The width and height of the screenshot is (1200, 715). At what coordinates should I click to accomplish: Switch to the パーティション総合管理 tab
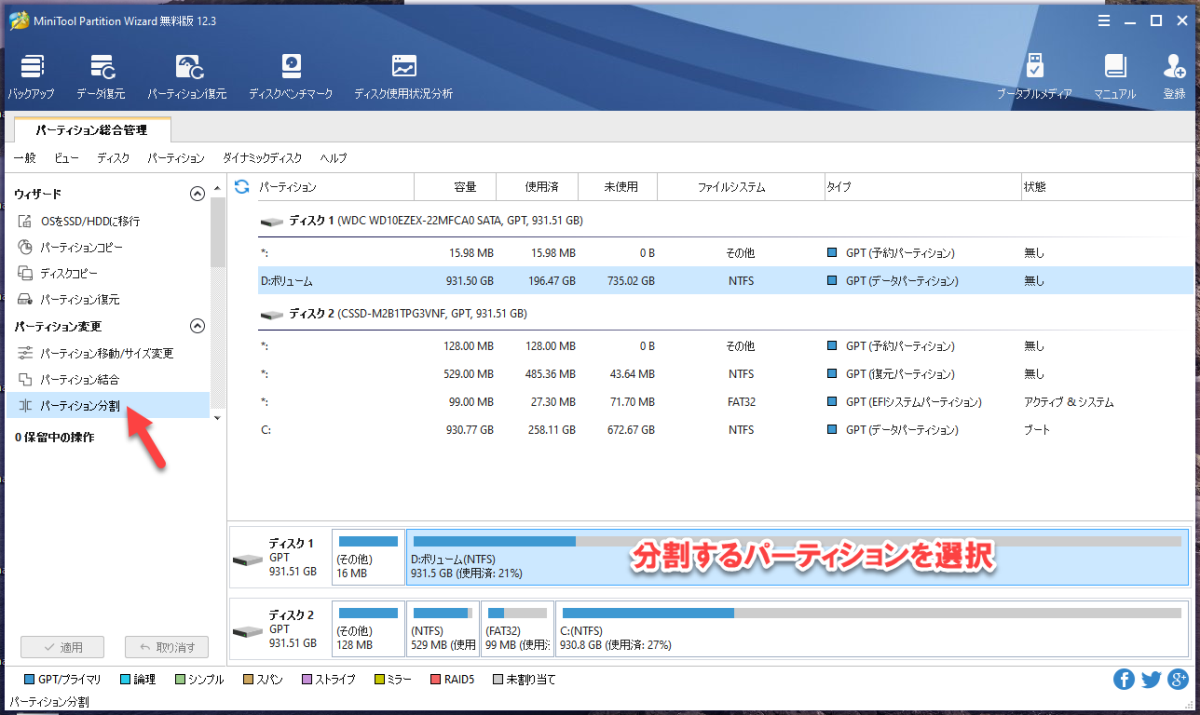click(91, 130)
